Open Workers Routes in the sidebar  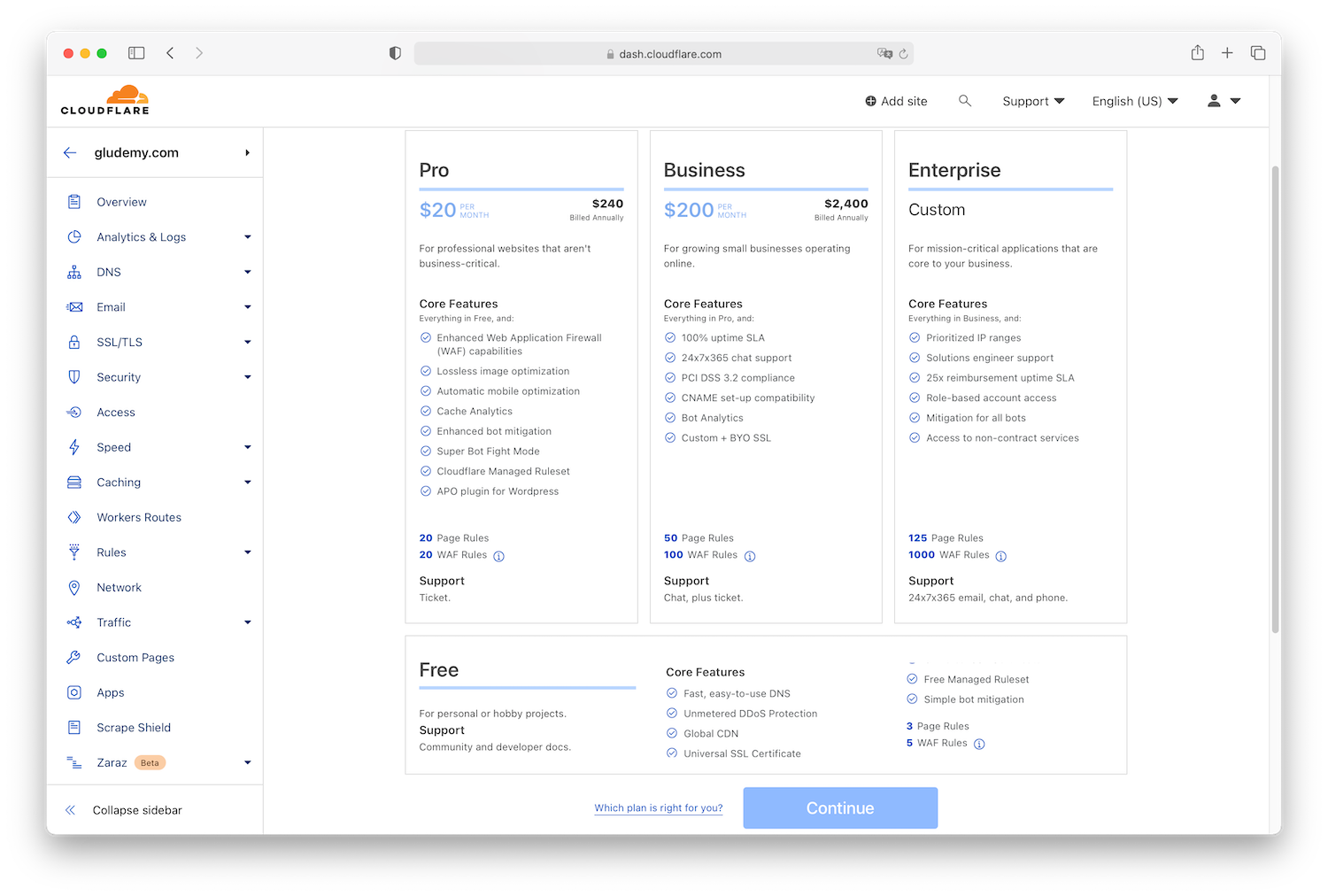pos(139,517)
